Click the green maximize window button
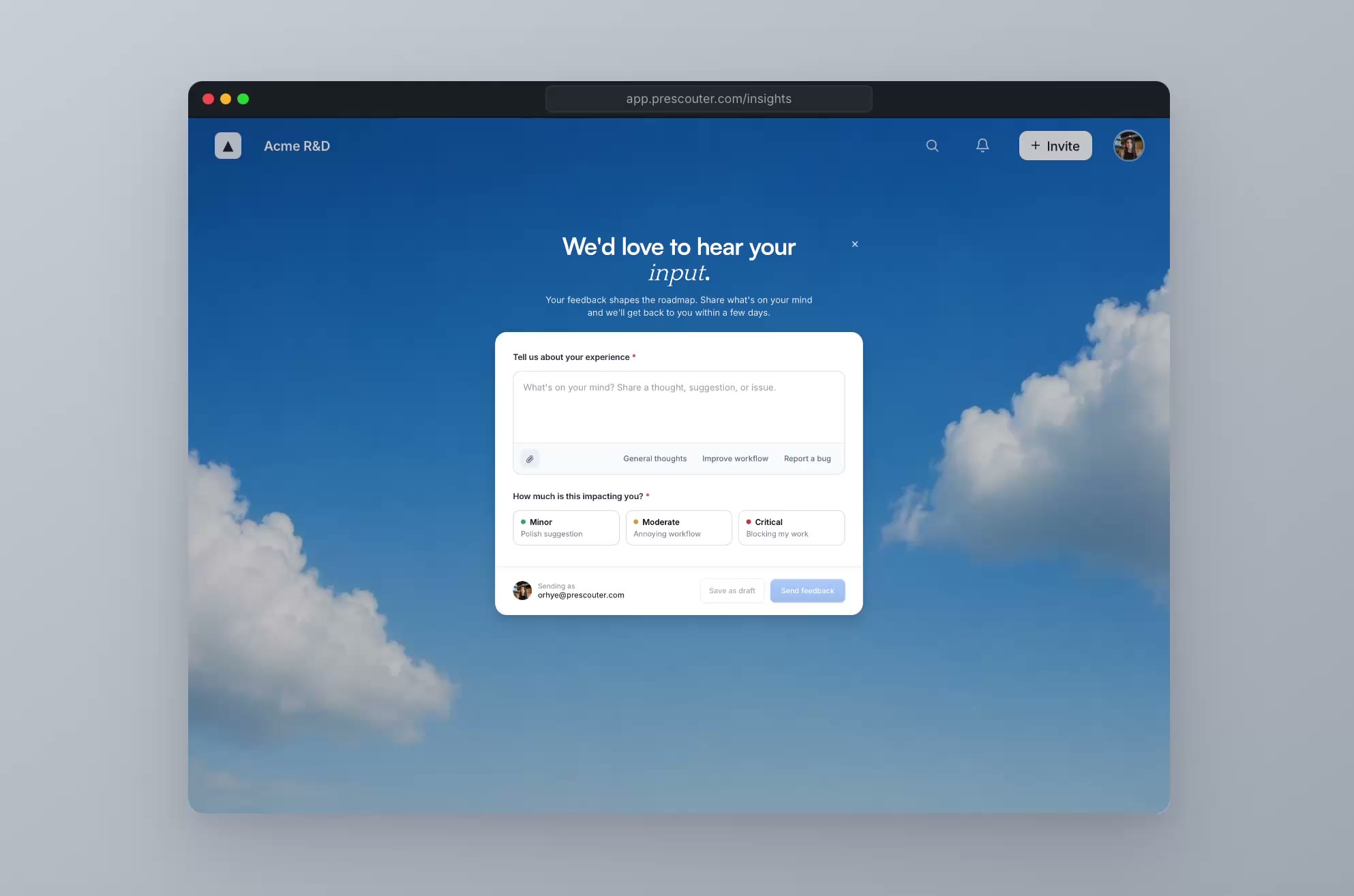The image size is (1354, 896). pos(243,99)
